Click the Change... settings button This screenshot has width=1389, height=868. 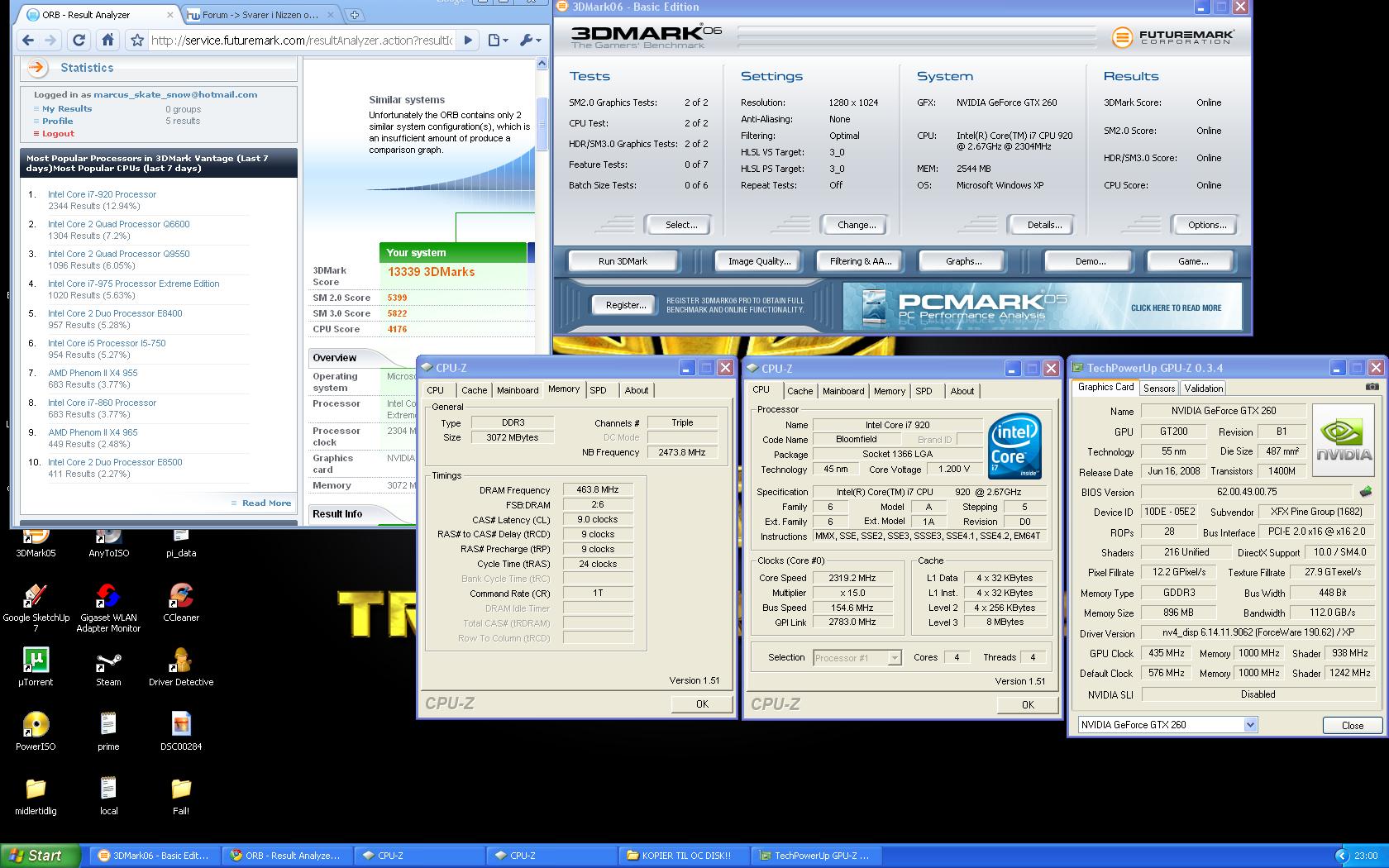(x=857, y=225)
